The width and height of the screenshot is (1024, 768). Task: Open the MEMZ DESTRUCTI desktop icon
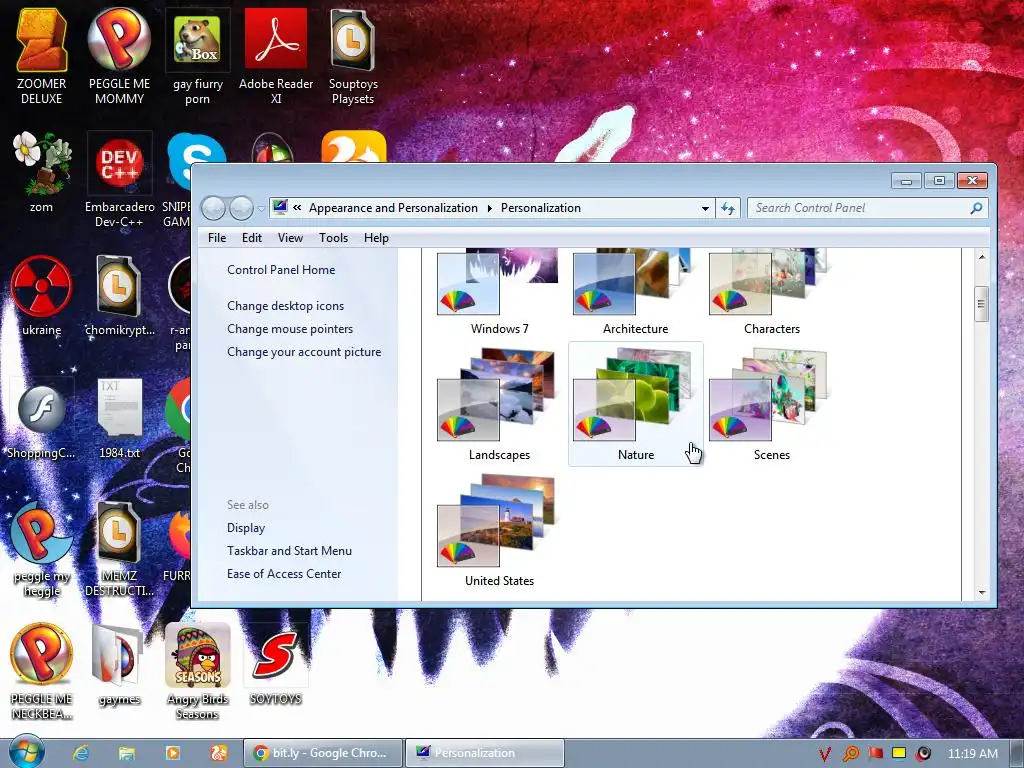(119, 550)
